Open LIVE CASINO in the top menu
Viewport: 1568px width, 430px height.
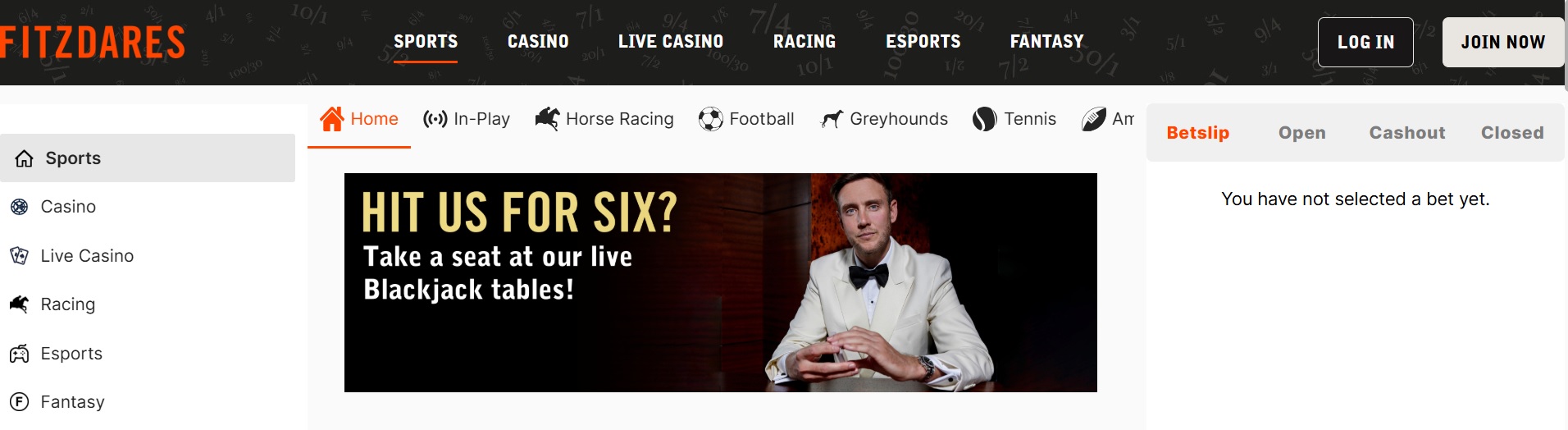[x=671, y=42]
